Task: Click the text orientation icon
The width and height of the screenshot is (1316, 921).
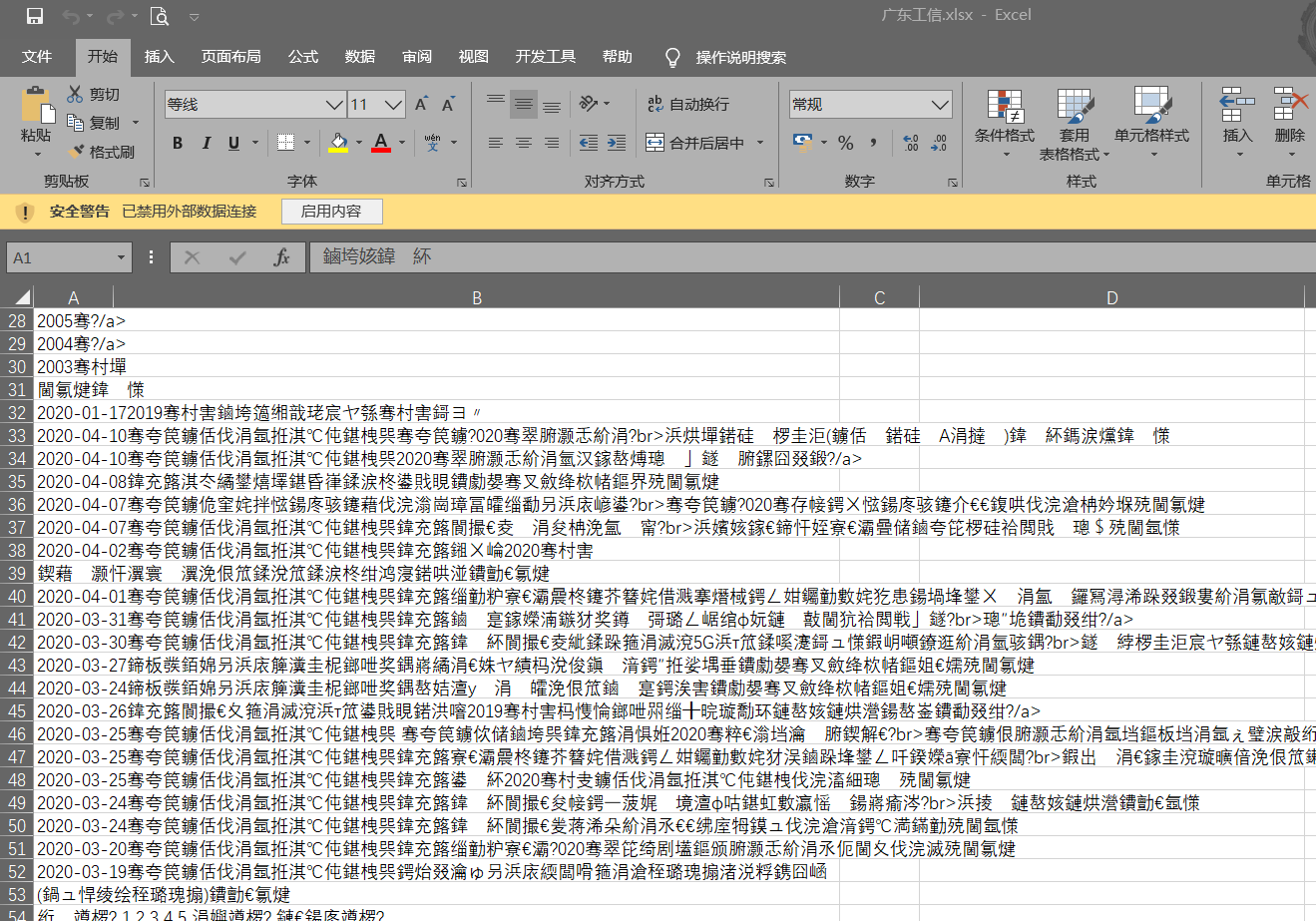Action: pyautogui.click(x=589, y=104)
